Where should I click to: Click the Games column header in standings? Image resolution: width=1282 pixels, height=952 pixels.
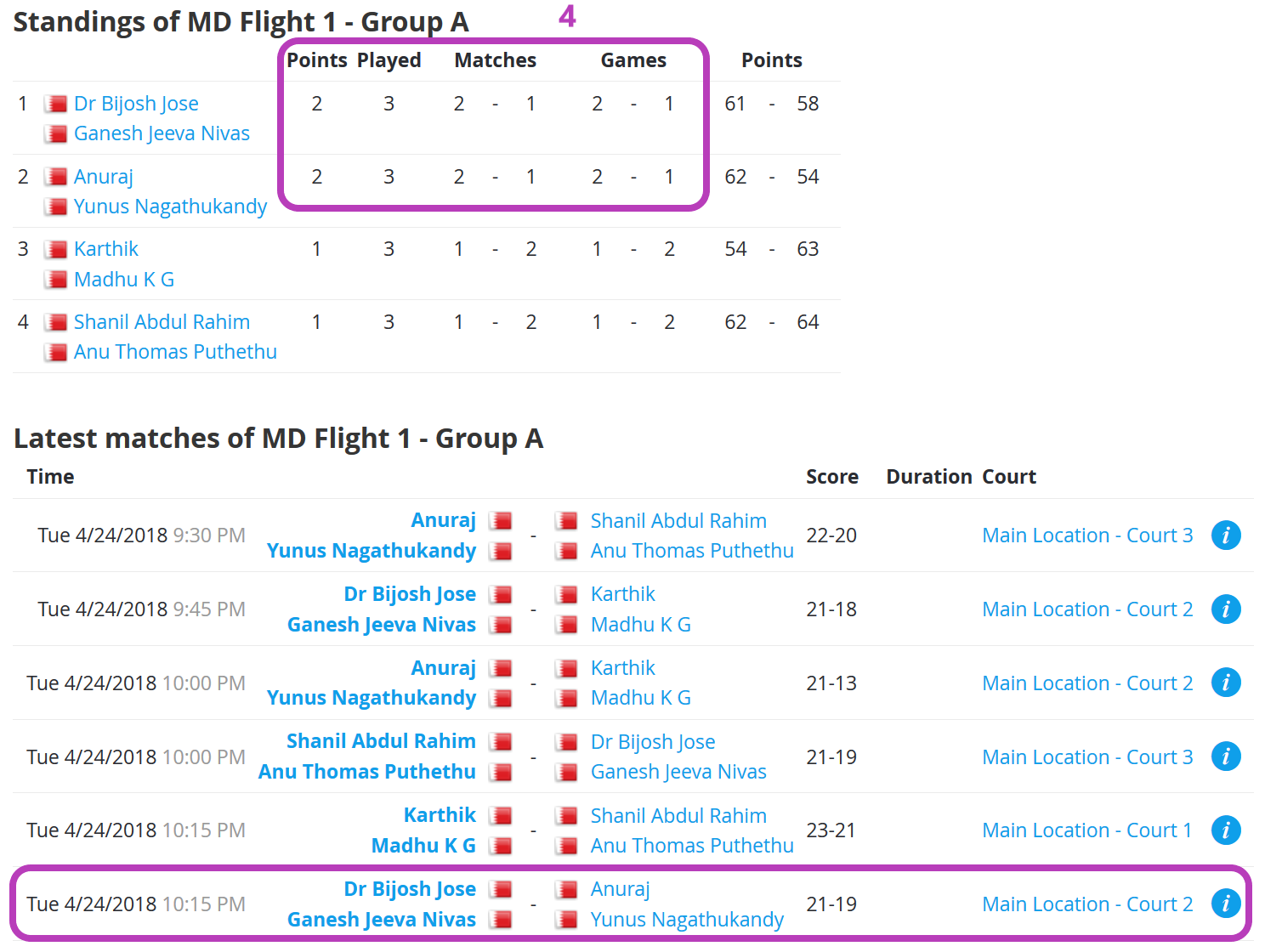pos(632,60)
